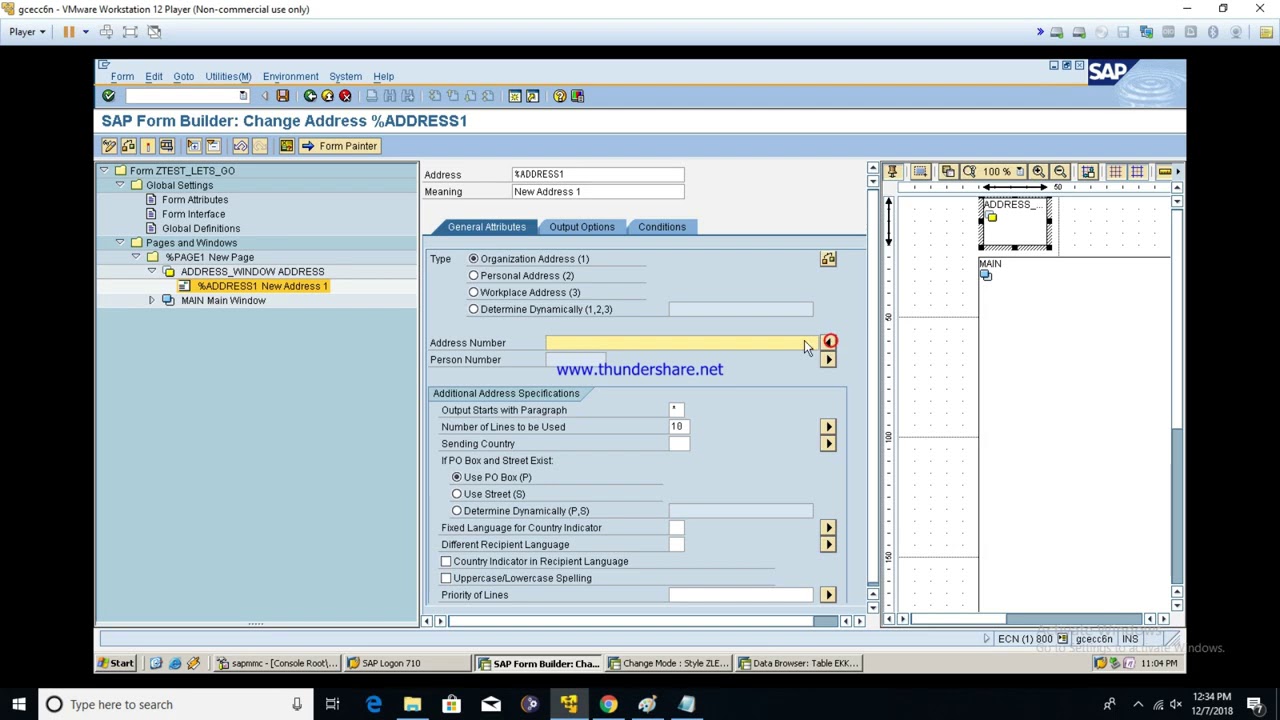Select Personal Address (2) radio button
This screenshot has width=1280, height=720.
pyautogui.click(x=474, y=276)
